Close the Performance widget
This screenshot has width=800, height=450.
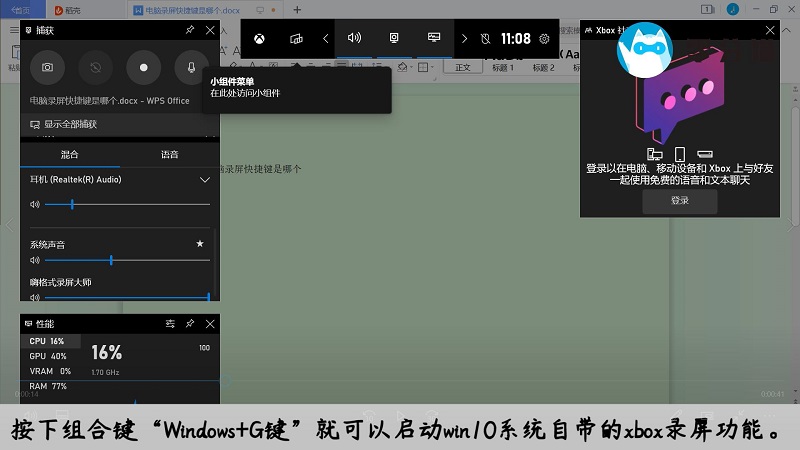coord(210,323)
